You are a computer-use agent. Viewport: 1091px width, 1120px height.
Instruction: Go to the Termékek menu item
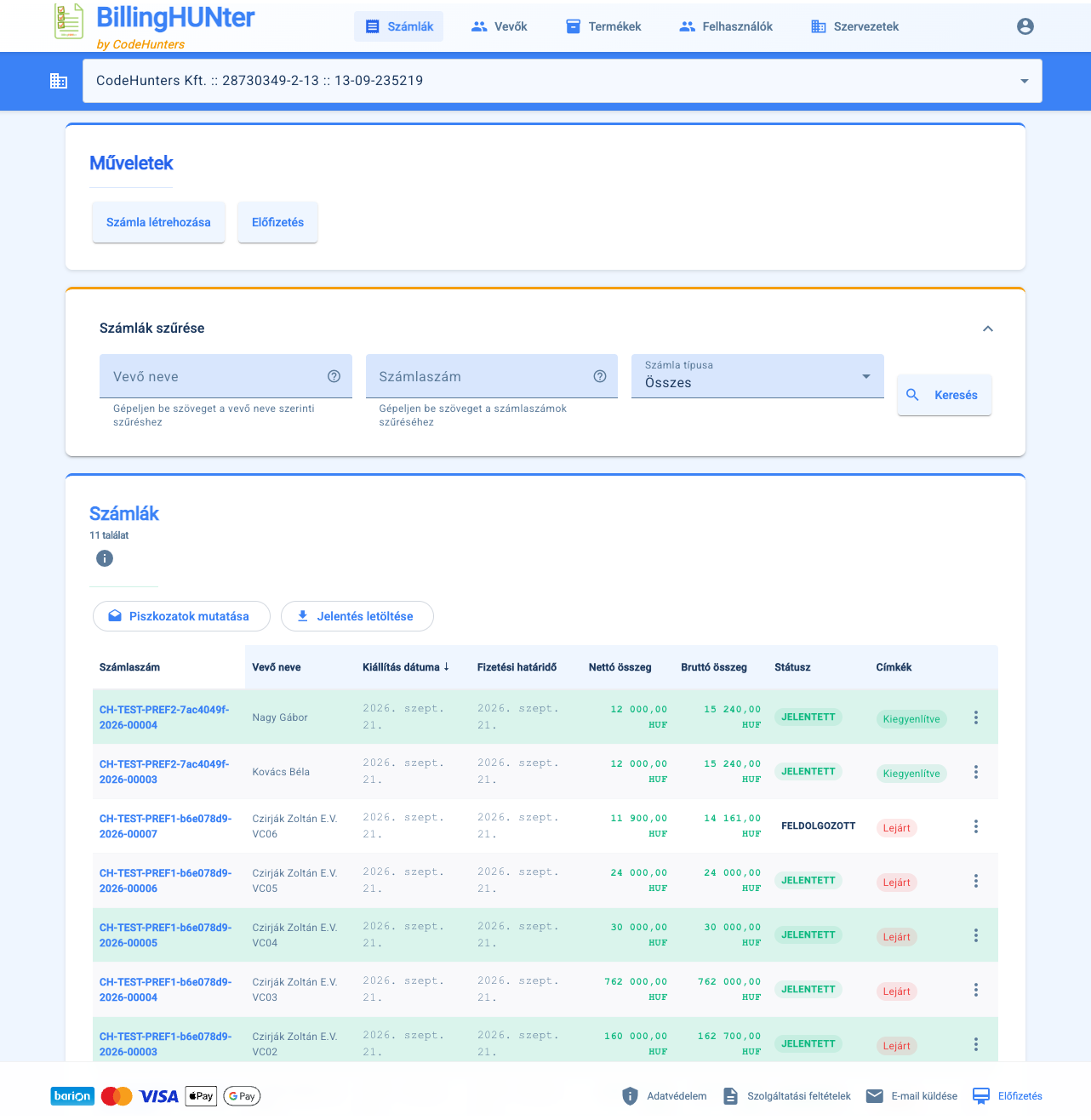click(603, 26)
